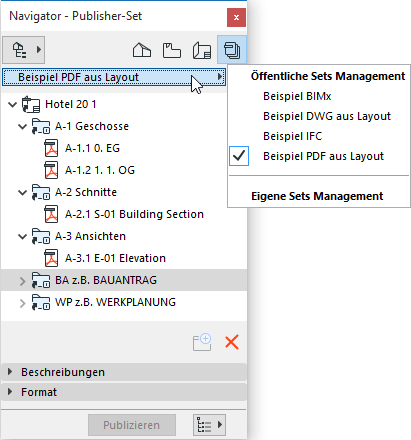Open the Project Map navigator icon

tap(142, 50)
